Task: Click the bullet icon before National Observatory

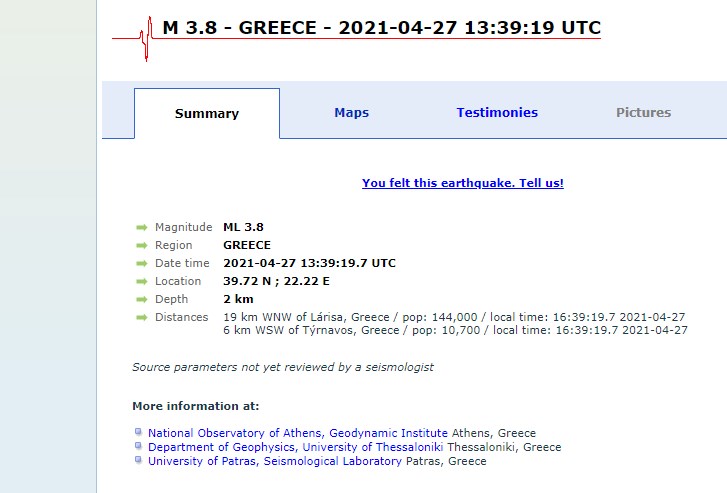Action: [138, 433]
